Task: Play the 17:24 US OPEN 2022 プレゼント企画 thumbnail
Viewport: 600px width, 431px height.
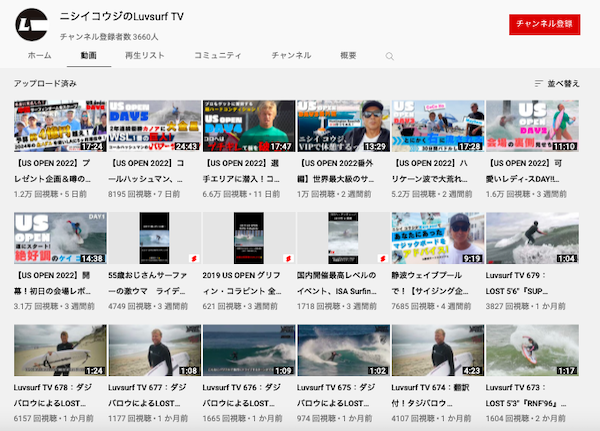Action: [60, 126]
